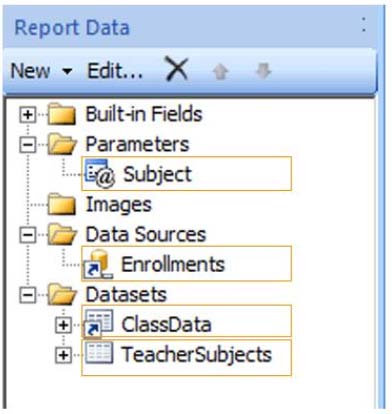Click the move up arrow icon
Image resolution: width=392 pixels, height=414 pixels.
click(x=220, y=71)
